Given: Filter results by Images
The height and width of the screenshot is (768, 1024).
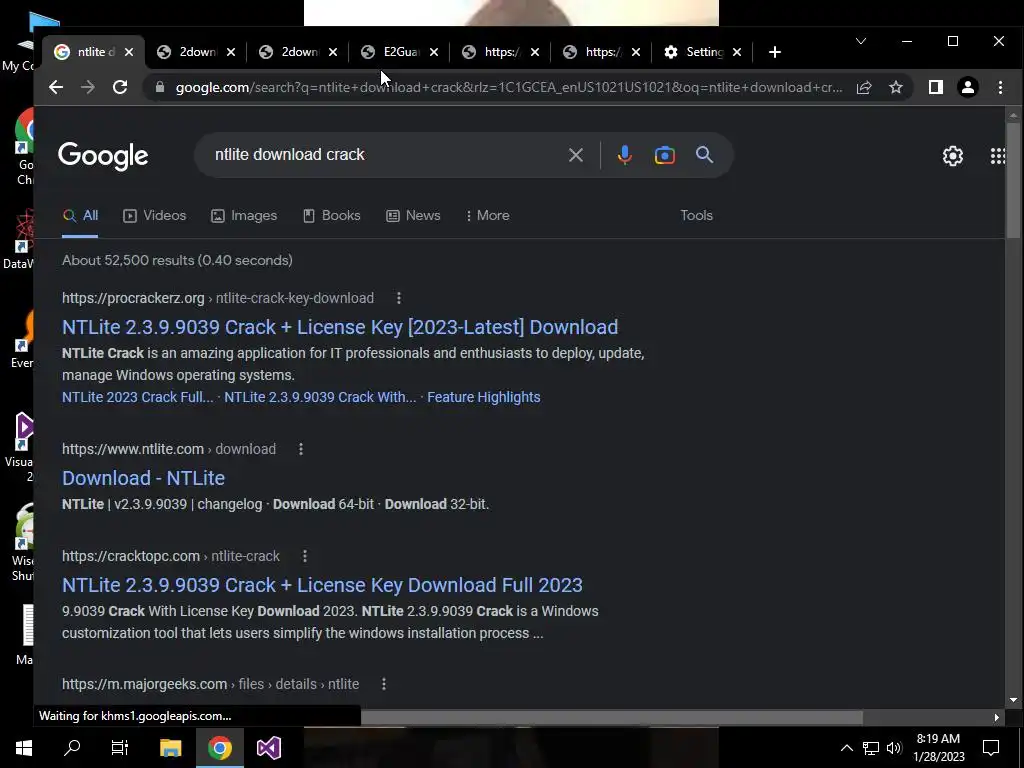Looking at the screenshot, I should (x=244, y=216).
